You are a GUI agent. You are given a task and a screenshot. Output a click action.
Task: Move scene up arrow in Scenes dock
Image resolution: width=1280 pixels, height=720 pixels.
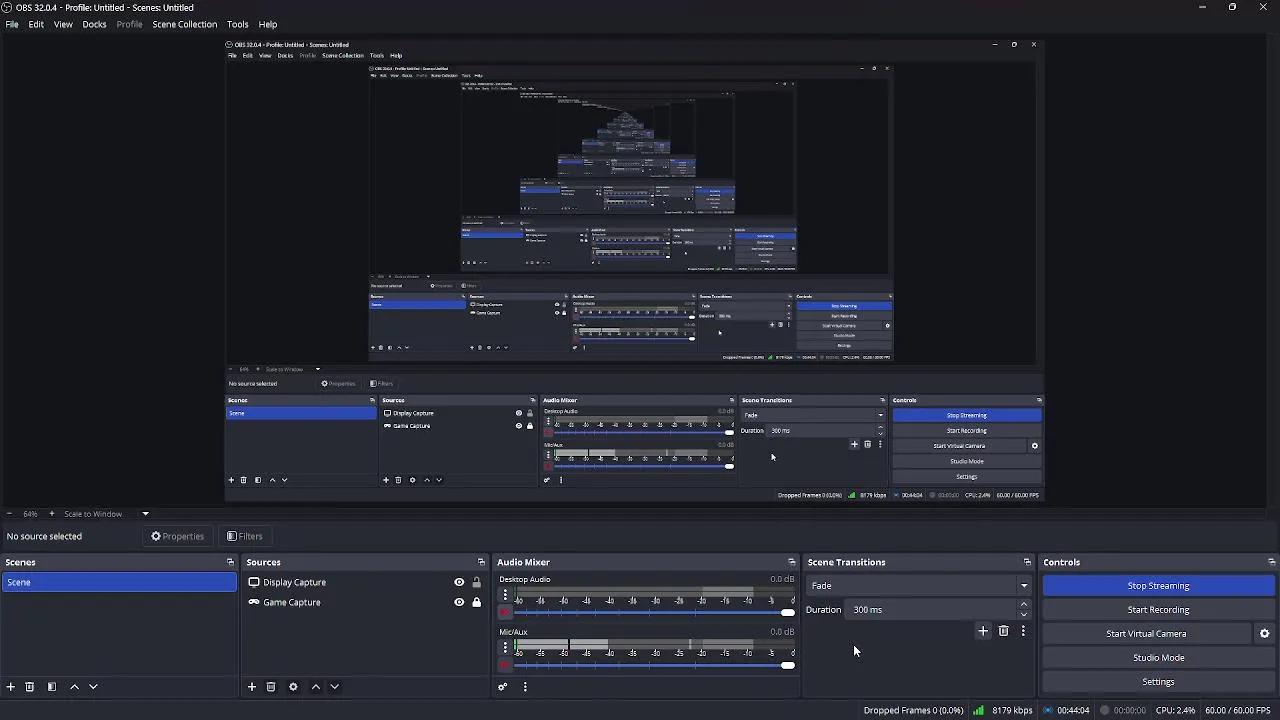(x=74, y=687)
